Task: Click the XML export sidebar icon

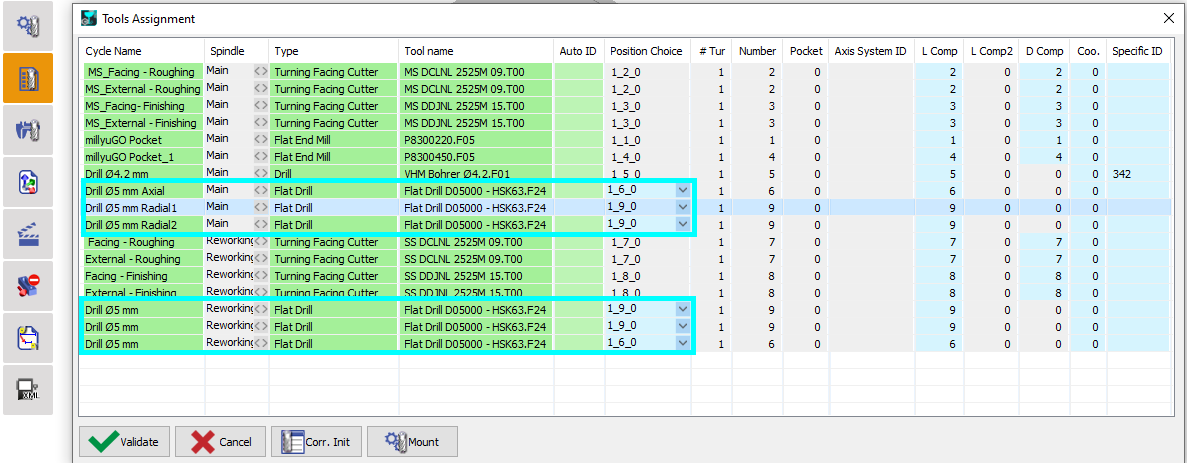Action: [28, 392]
